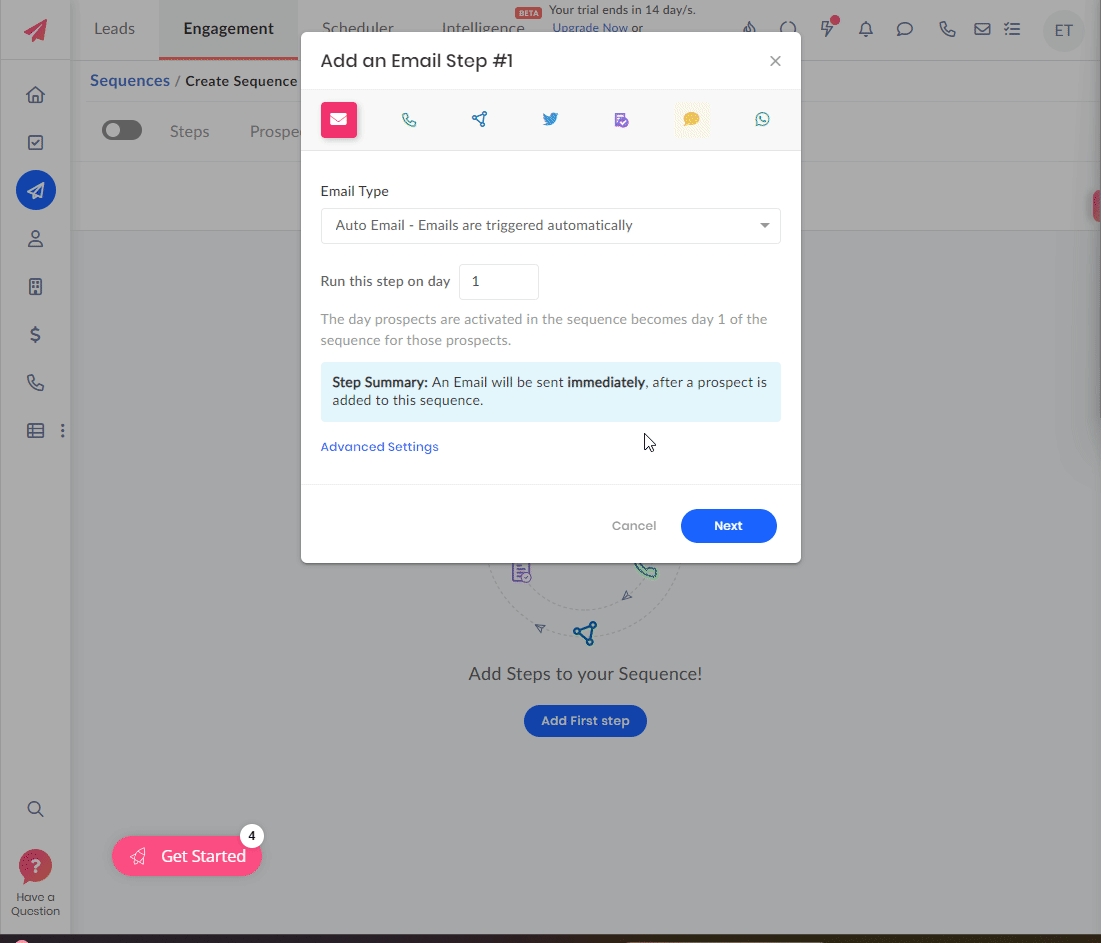Close the Add an Email Step dialog
Screen dimensions: 1101x943
point(775,61)
